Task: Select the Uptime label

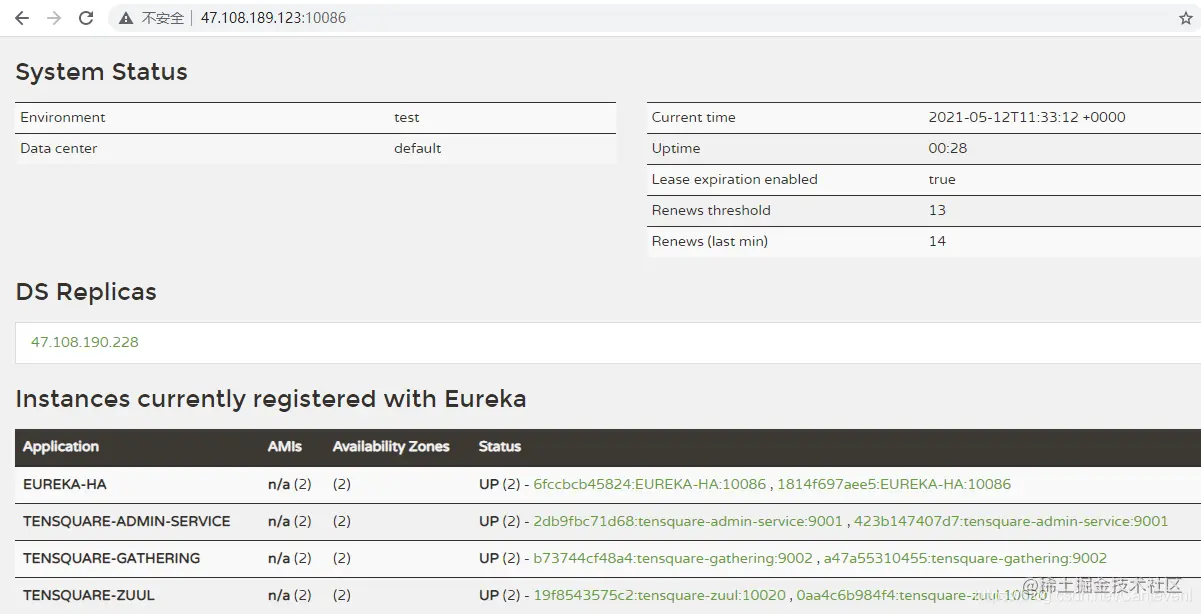Action: tap(676, 148)
